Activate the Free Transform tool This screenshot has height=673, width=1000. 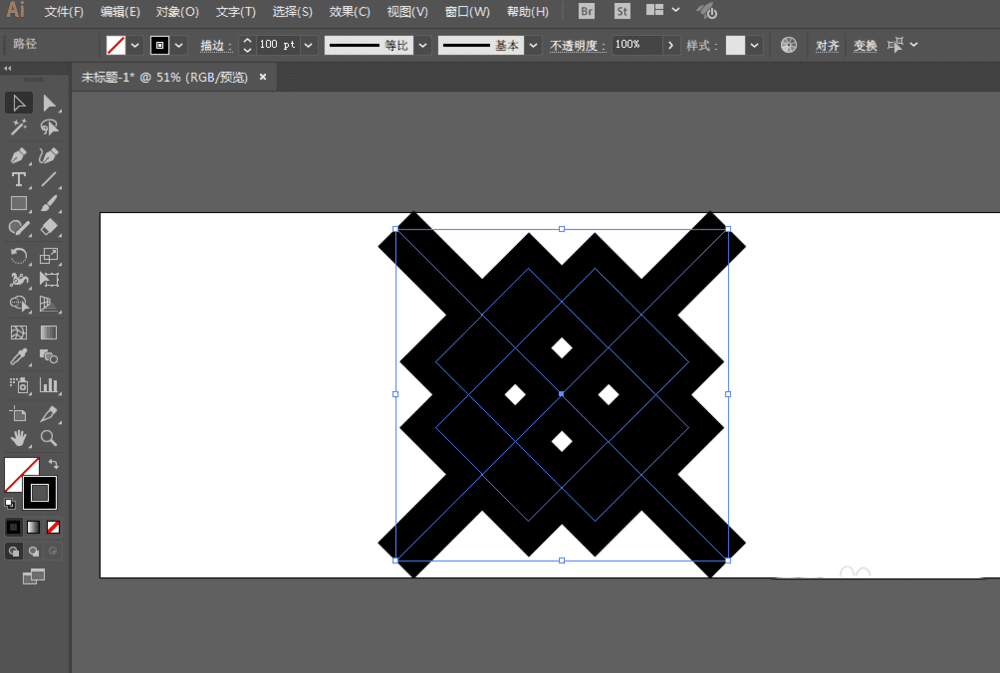(49, 279)
